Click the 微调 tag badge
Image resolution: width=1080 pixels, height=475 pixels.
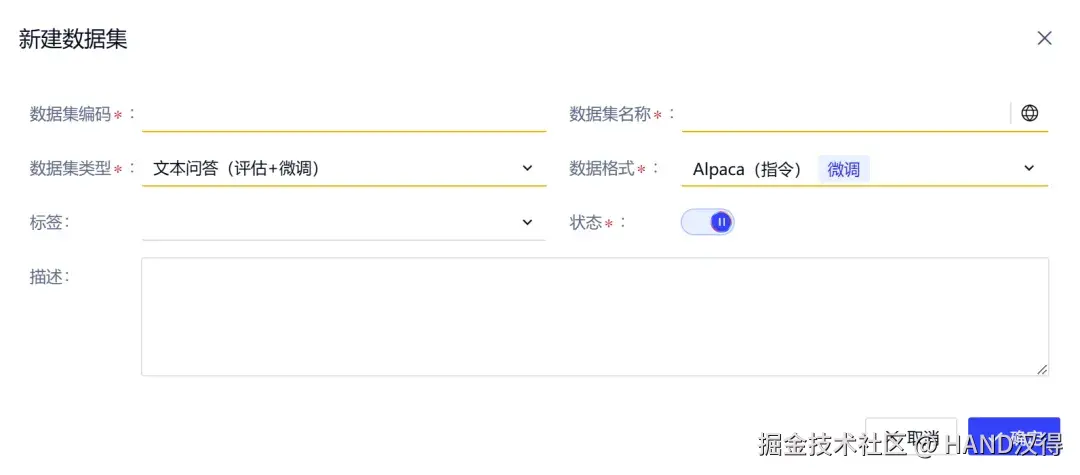pos(844,169)
